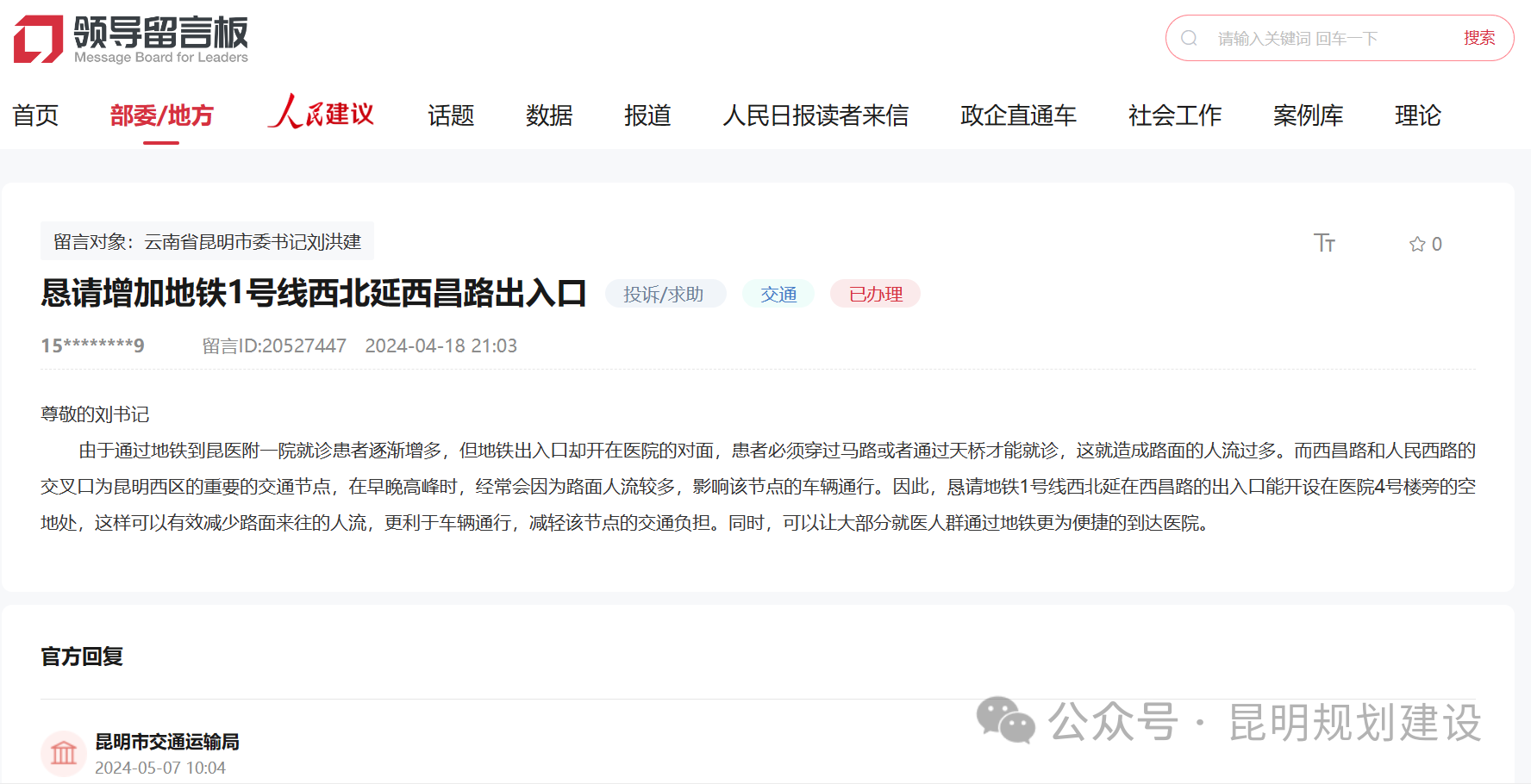Click the search magnifier icon
Screen dimensions: 1531x784
point(1189,38)
